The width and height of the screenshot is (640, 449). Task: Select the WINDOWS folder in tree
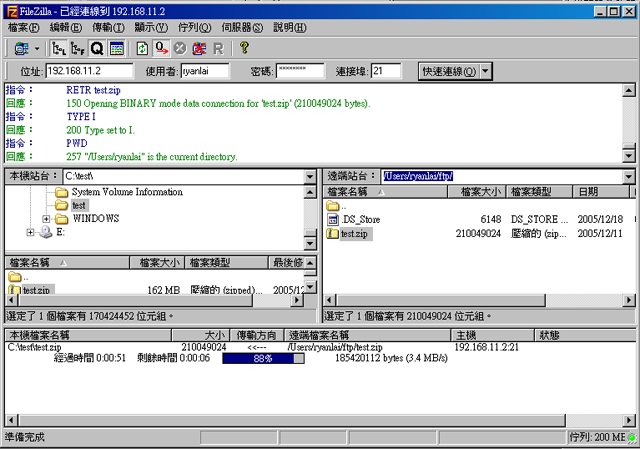96,219
